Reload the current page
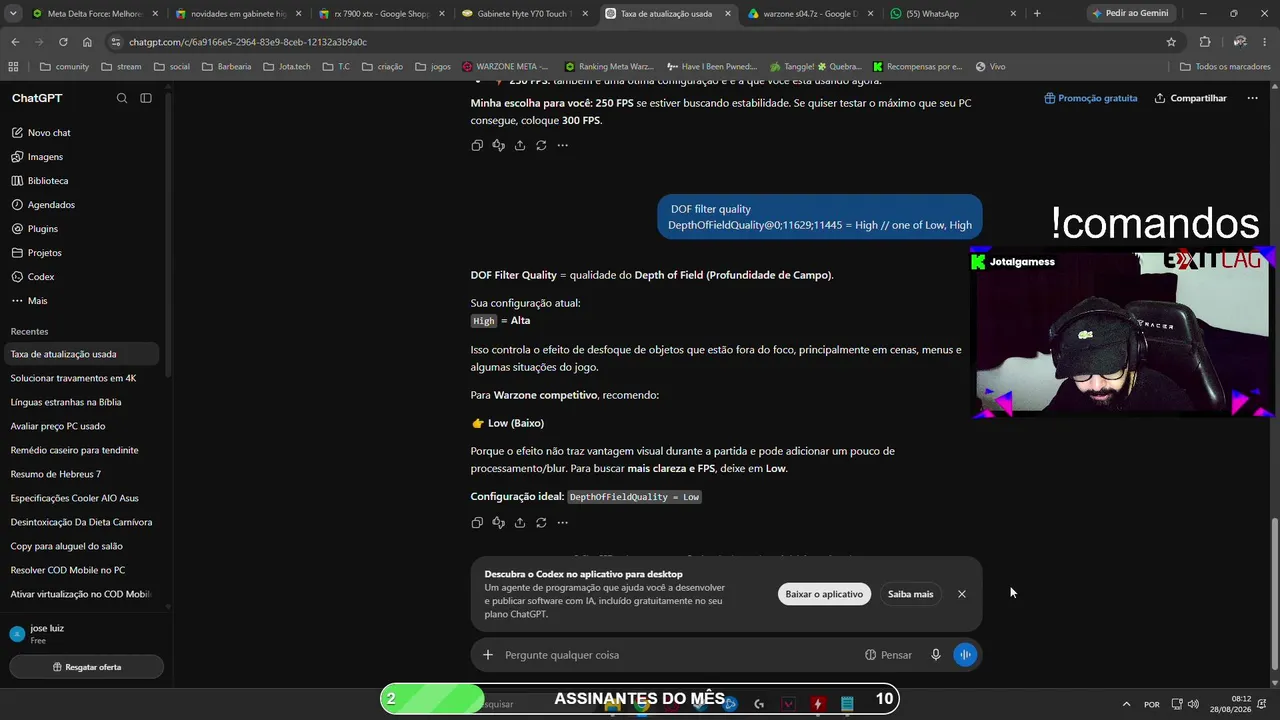The width and height of the screenshot is (1280, 720). coord(63,42)
